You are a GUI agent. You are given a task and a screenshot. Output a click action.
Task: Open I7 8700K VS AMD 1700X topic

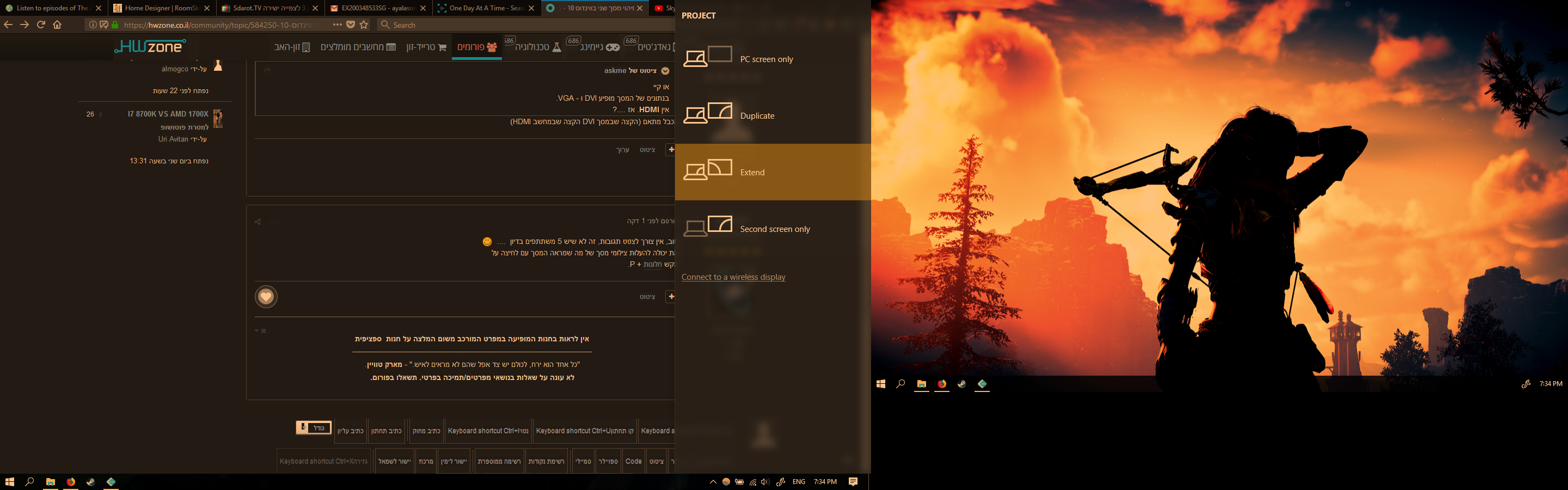pyautogui.click(x=168, y=114)
